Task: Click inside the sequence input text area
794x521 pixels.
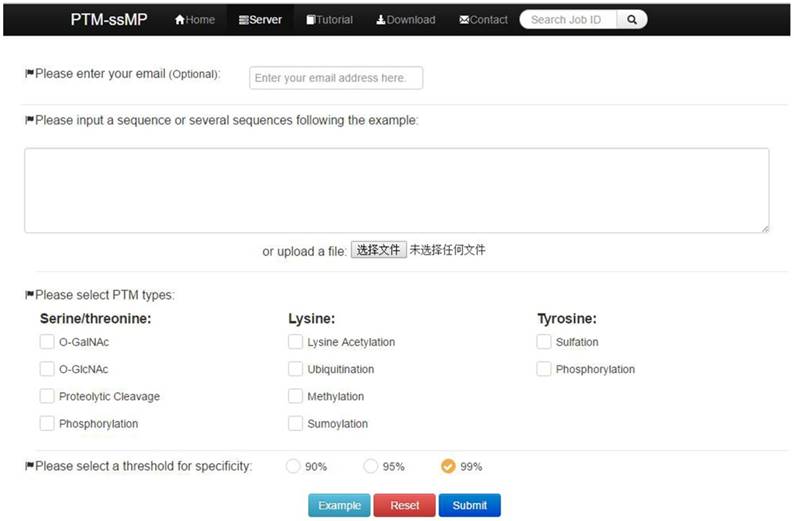Action: 396,190
